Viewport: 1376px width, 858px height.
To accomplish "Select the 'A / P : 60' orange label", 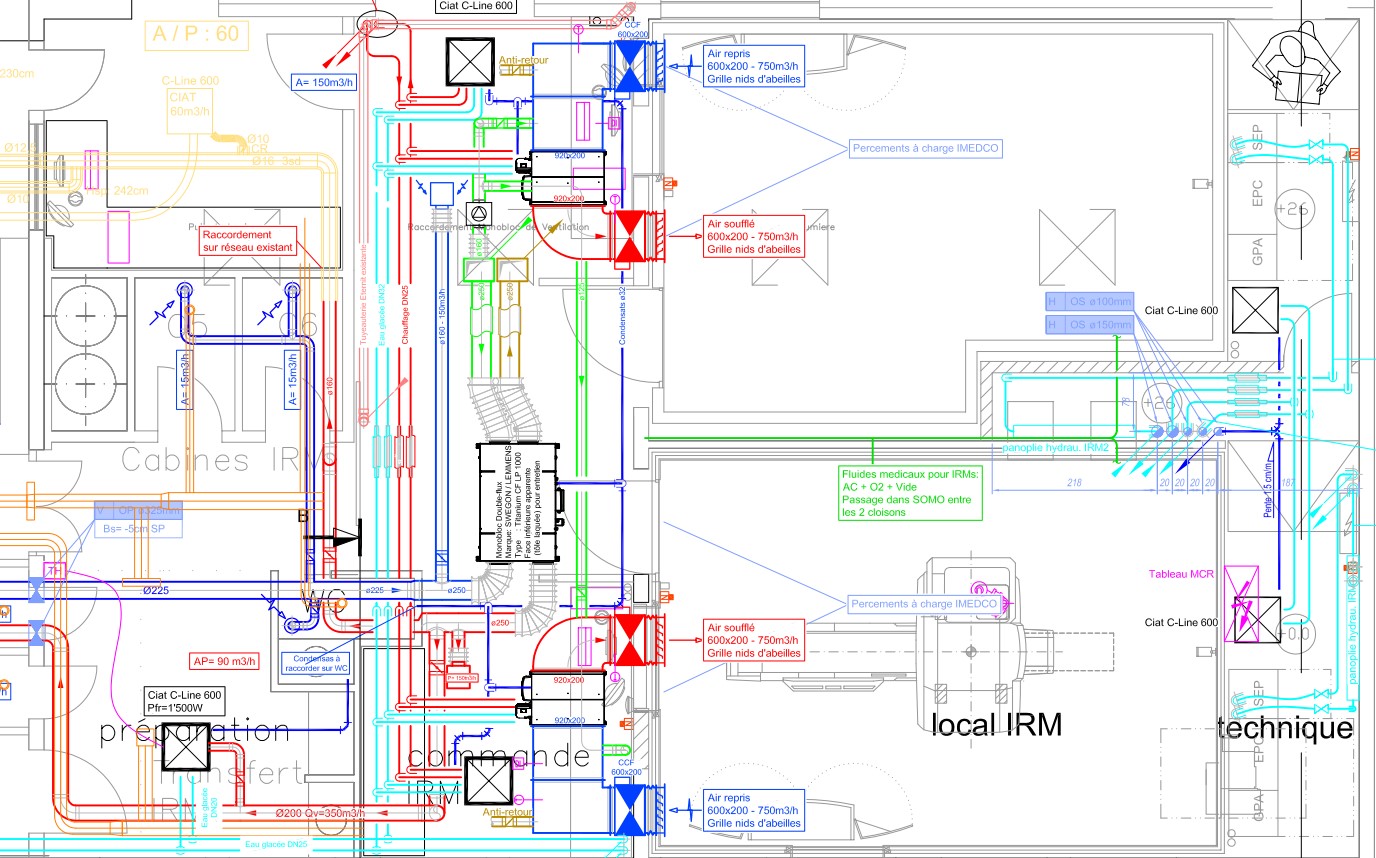I will pos(196,35).
